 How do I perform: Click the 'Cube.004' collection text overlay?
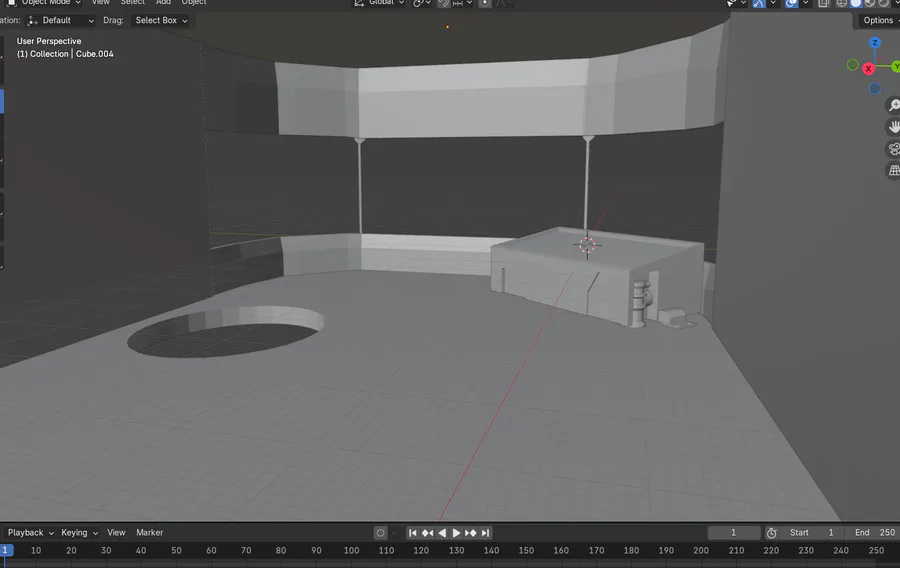pyautogui.click(x=95, y=54)
